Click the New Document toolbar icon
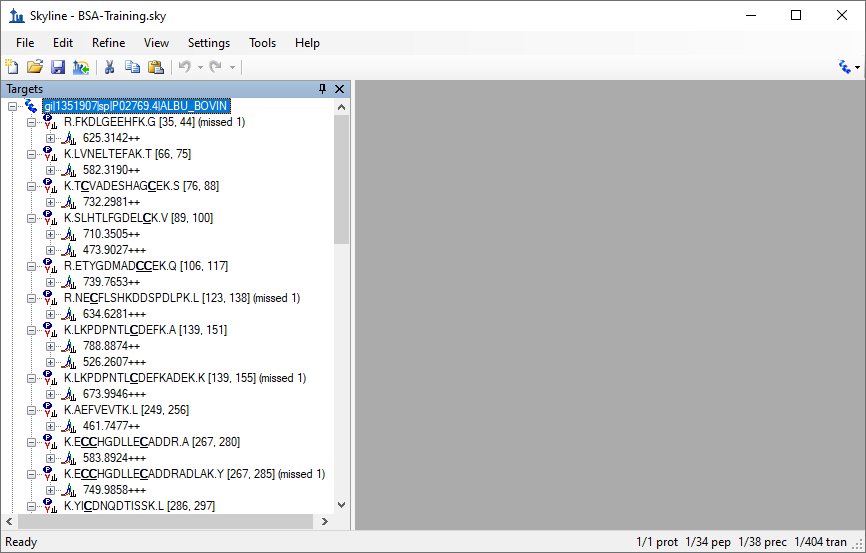866x553 pixels. click(x=12, y=67)
